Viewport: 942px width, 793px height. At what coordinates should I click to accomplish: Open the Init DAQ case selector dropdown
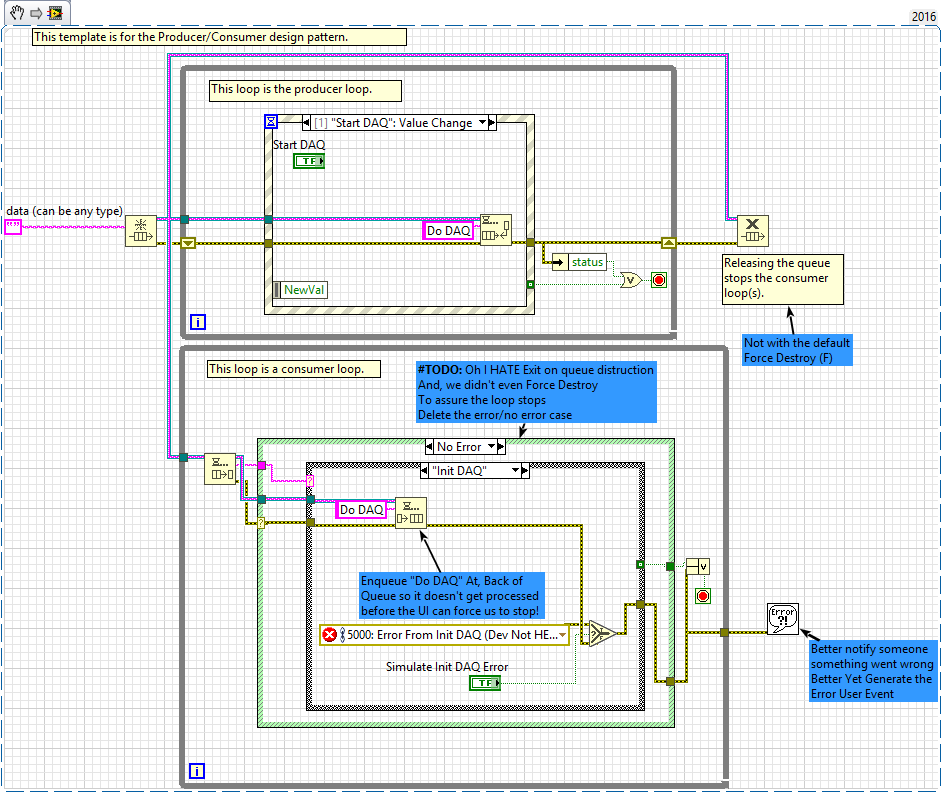[515, 470]
